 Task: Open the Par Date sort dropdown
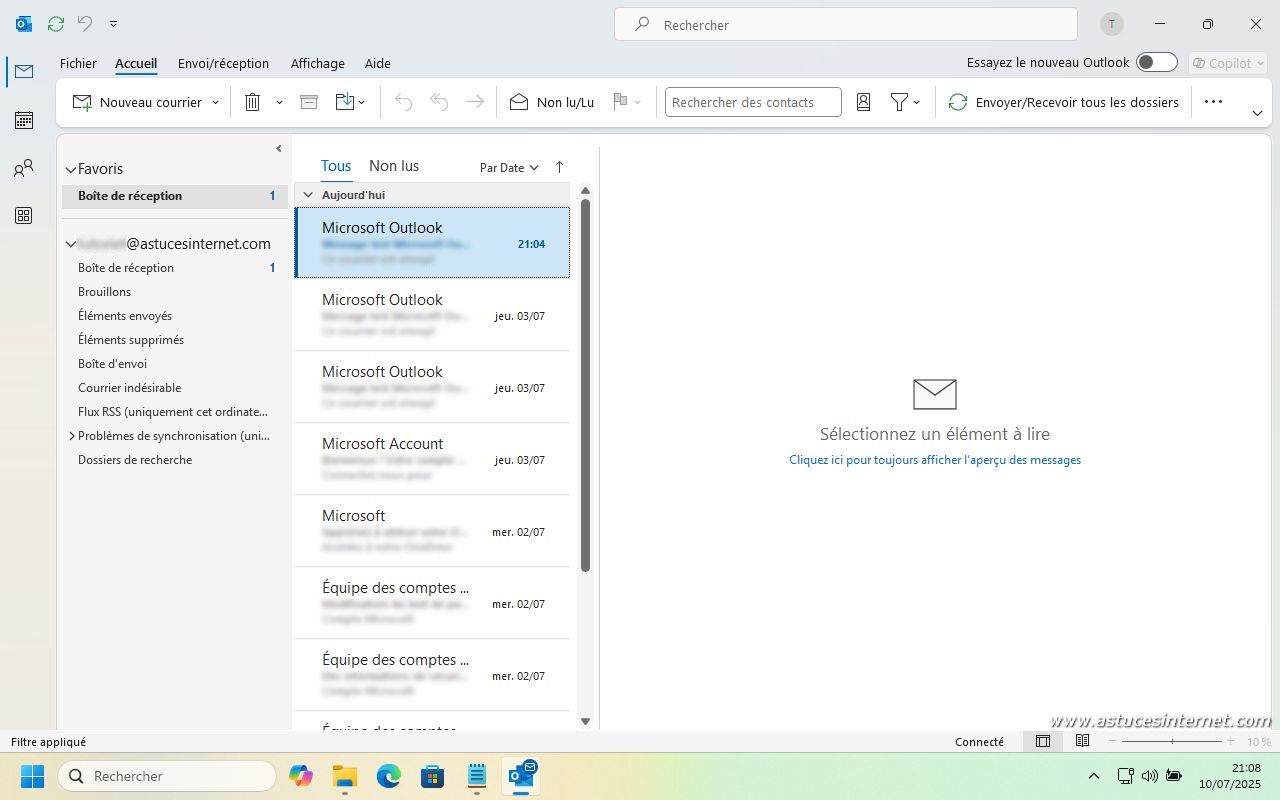pos(509,168)
